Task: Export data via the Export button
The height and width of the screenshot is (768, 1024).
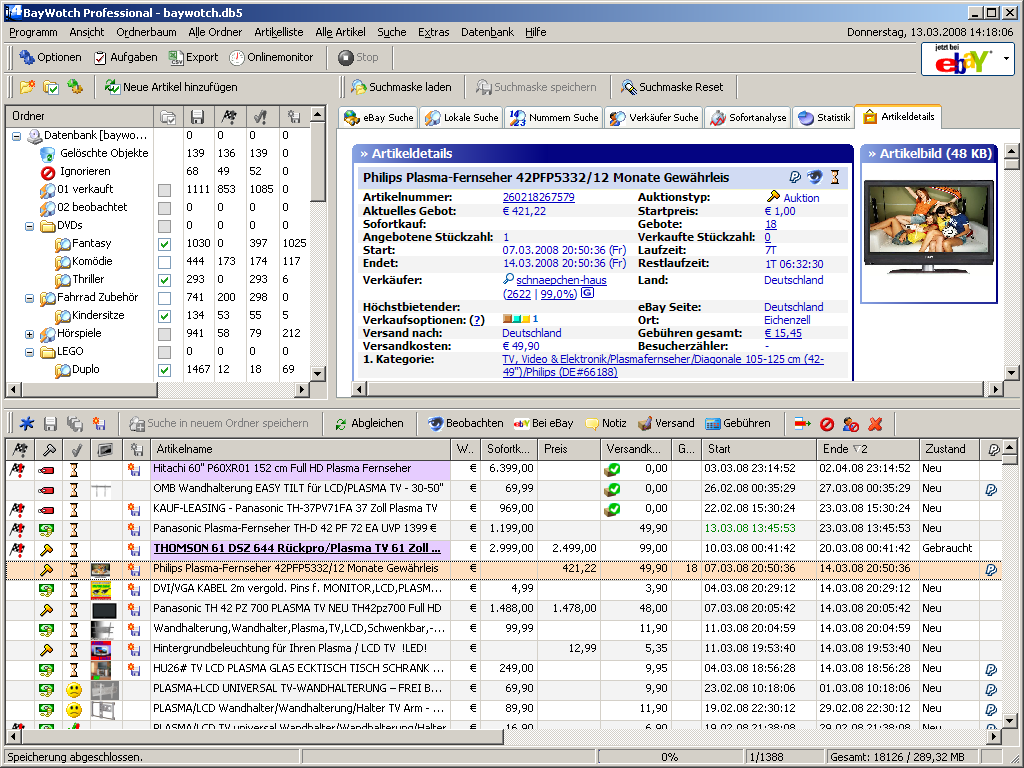Action: (193, 57)
